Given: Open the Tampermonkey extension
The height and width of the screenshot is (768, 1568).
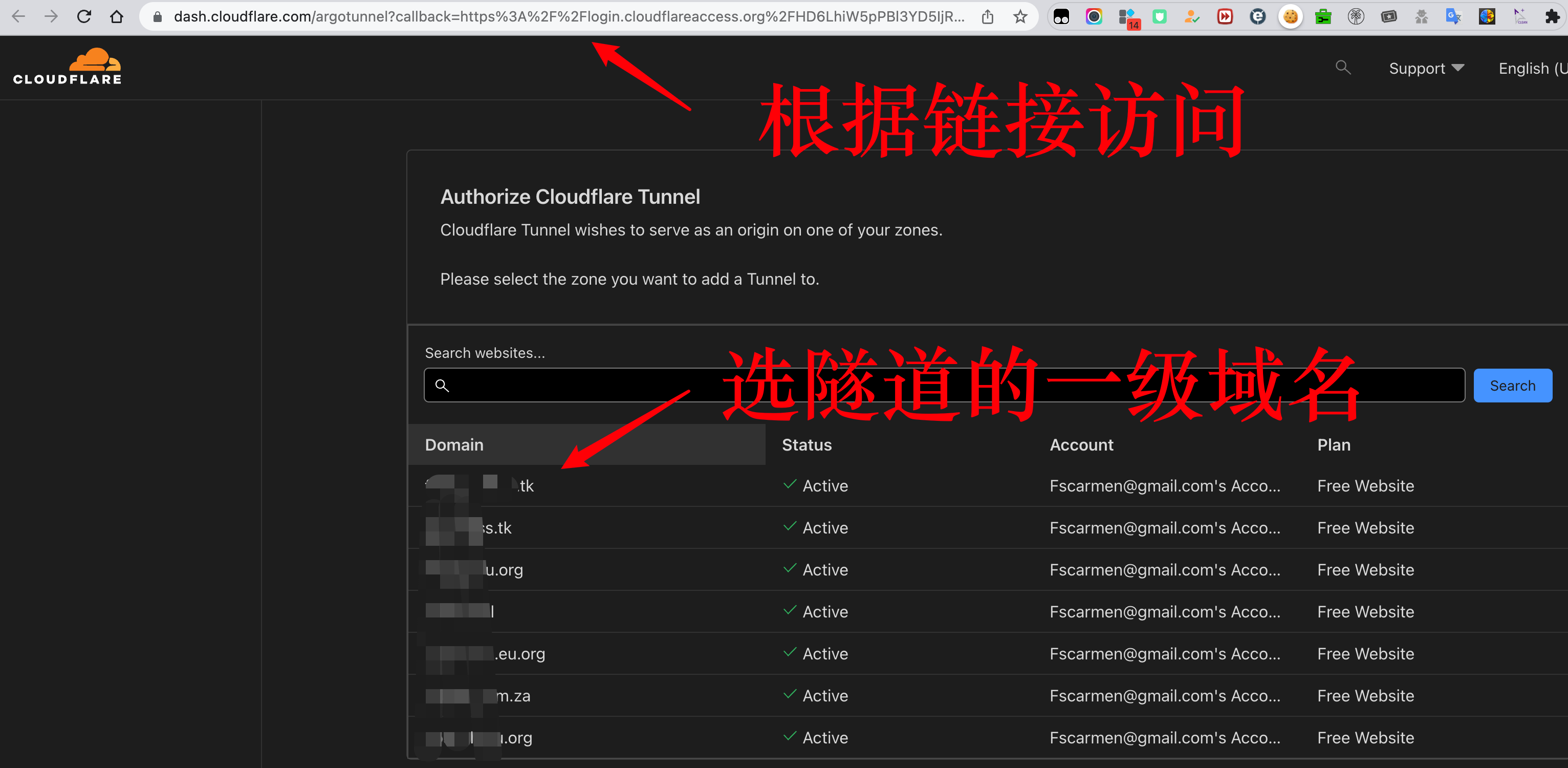Looking at the screenshot, I should pos(1061,16).
